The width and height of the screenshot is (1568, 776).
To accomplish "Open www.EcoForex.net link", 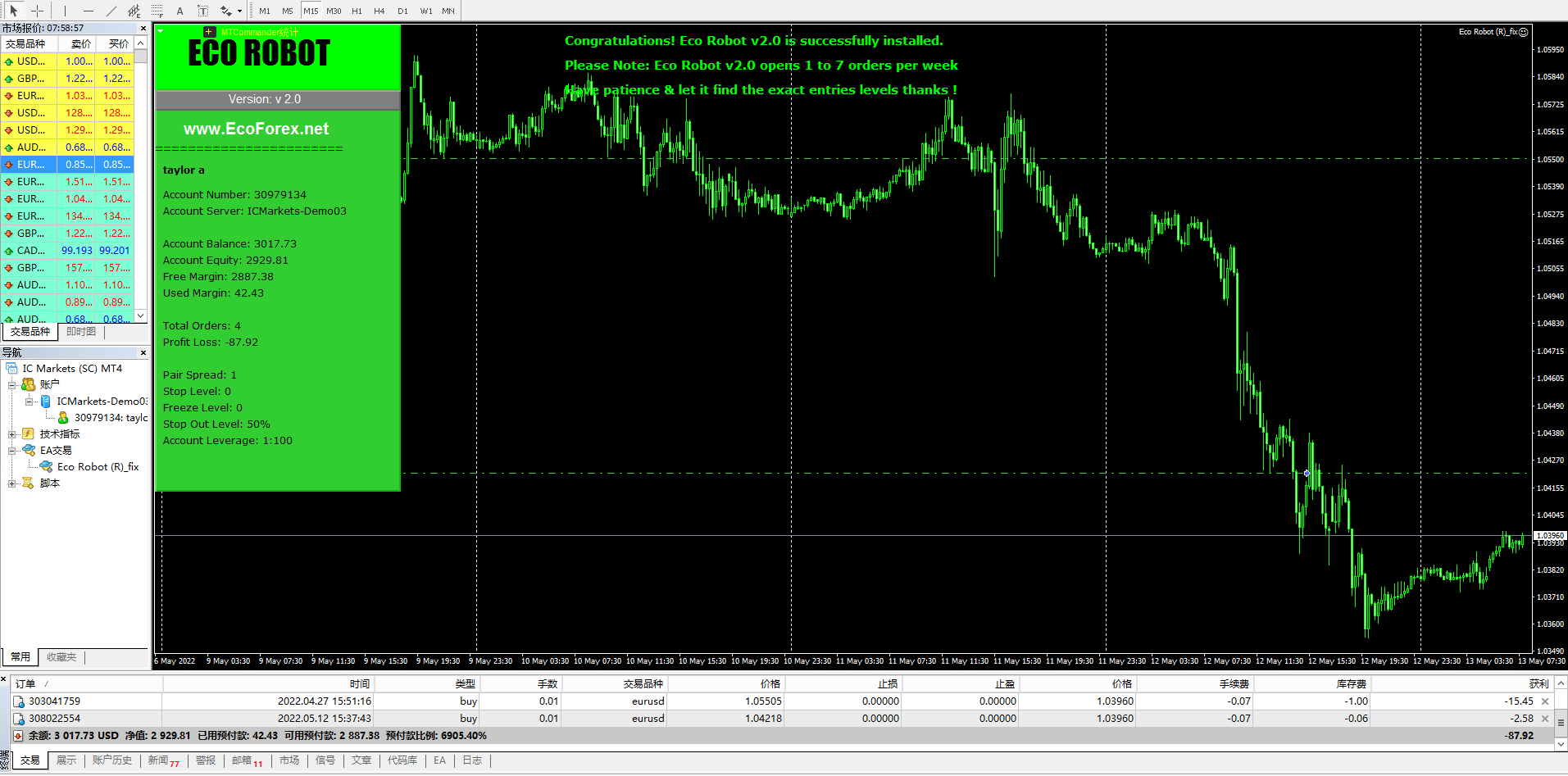I will (x=256, y=129).
